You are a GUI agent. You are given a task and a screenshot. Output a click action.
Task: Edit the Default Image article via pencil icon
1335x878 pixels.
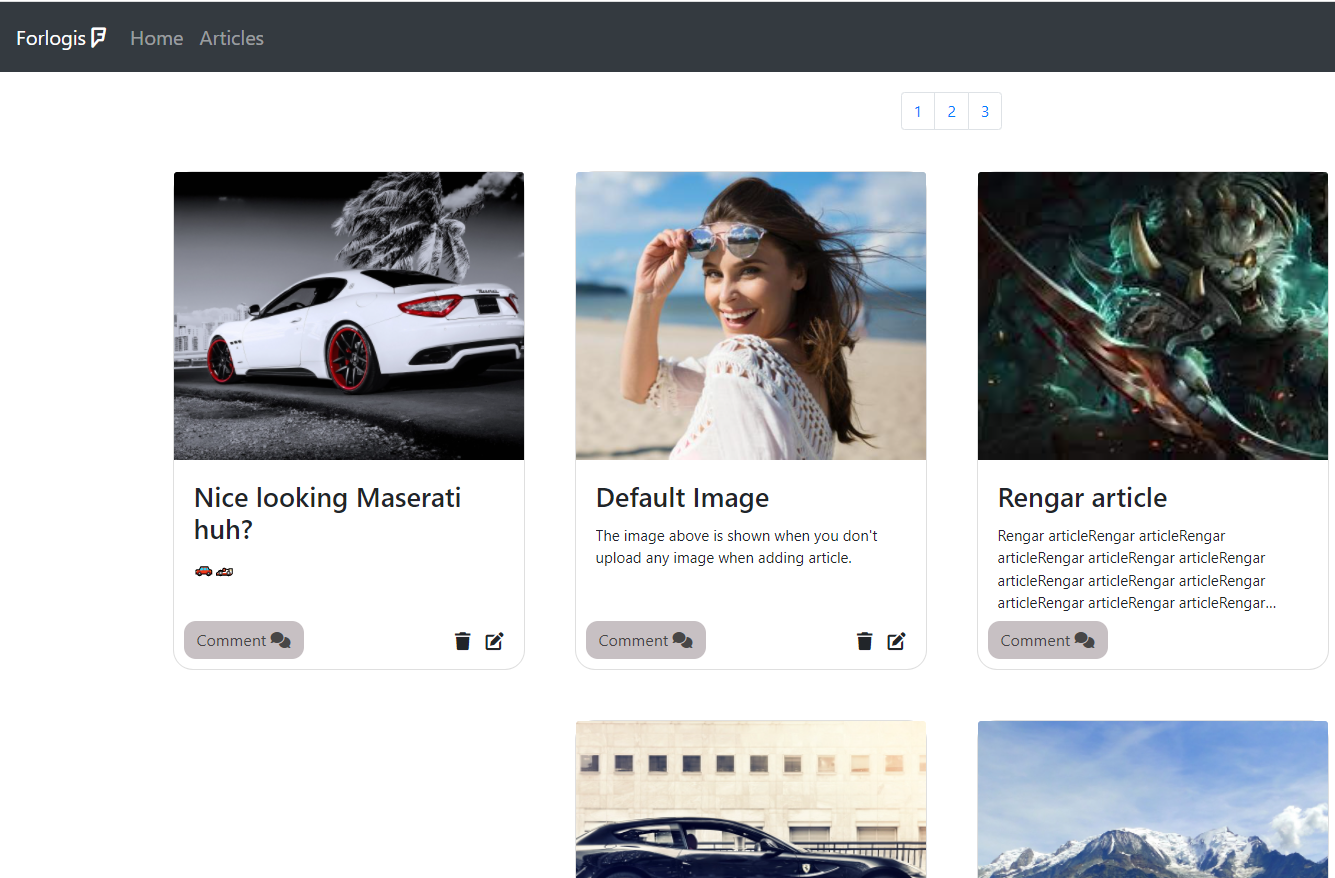point(896,641)
